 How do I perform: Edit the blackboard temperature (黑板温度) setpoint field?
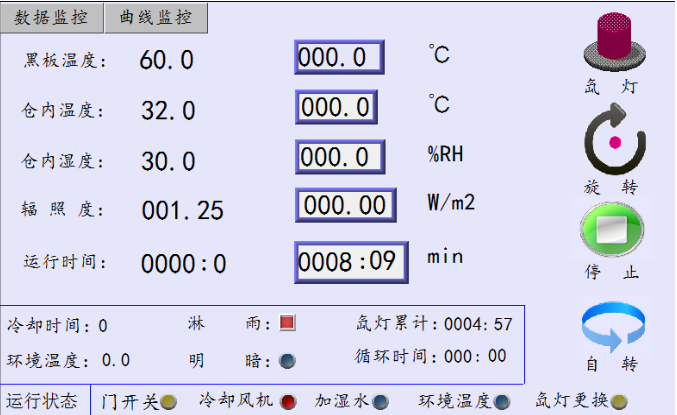click(339, 57)
